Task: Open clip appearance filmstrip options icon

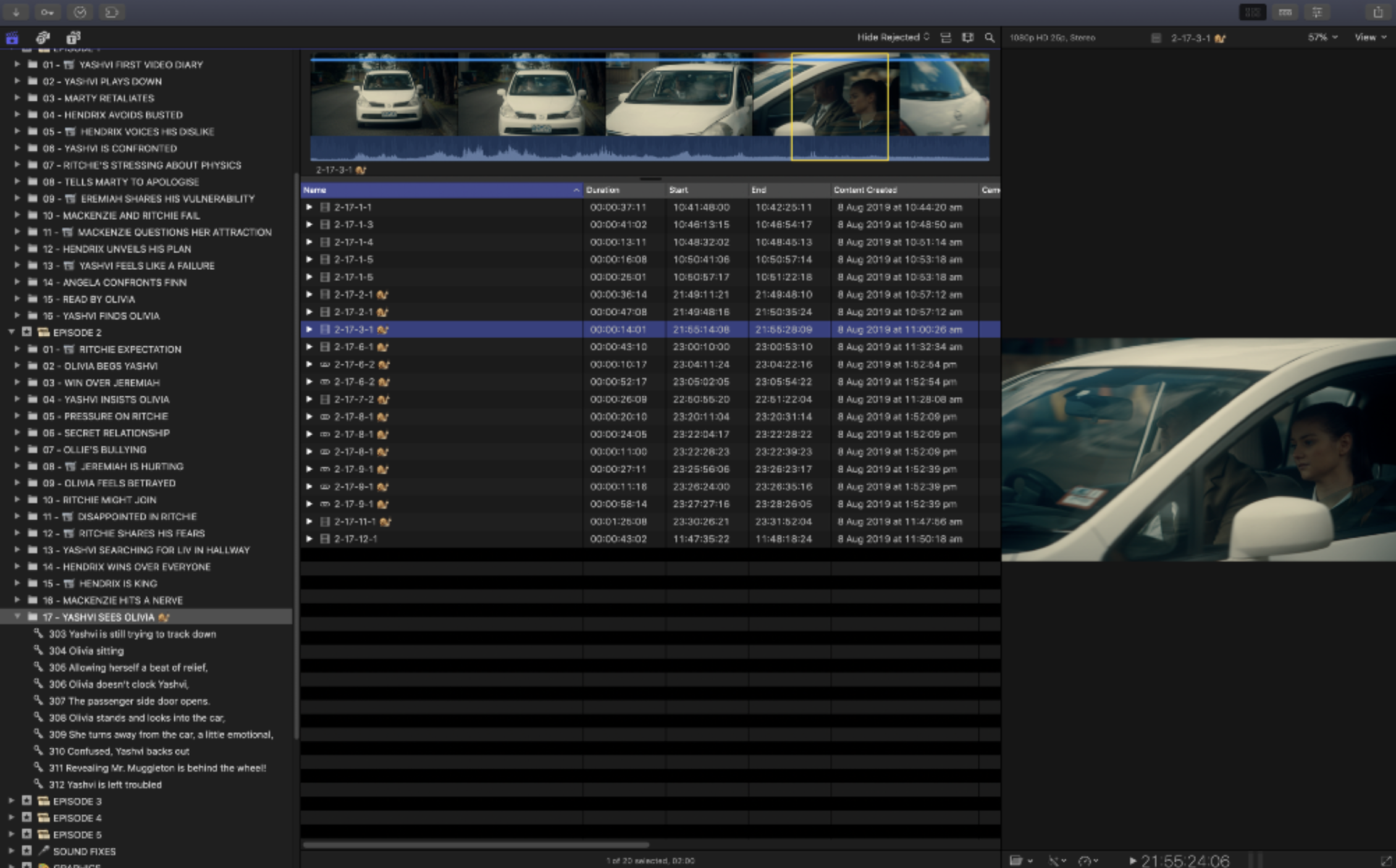Action: point(968,38)
